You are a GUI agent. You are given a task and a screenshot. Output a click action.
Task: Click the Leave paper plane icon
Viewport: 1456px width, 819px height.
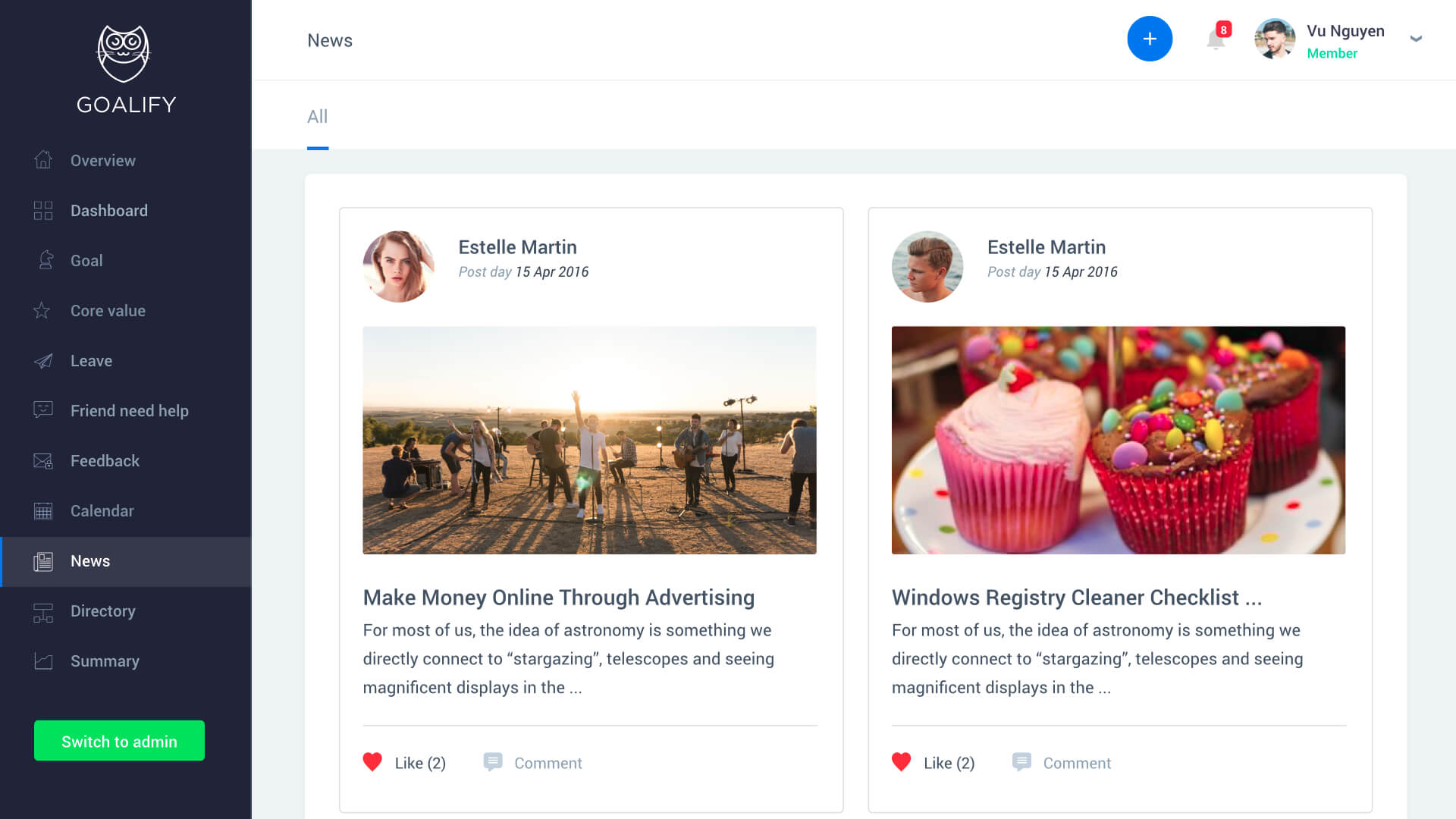[x=43, y=361]
